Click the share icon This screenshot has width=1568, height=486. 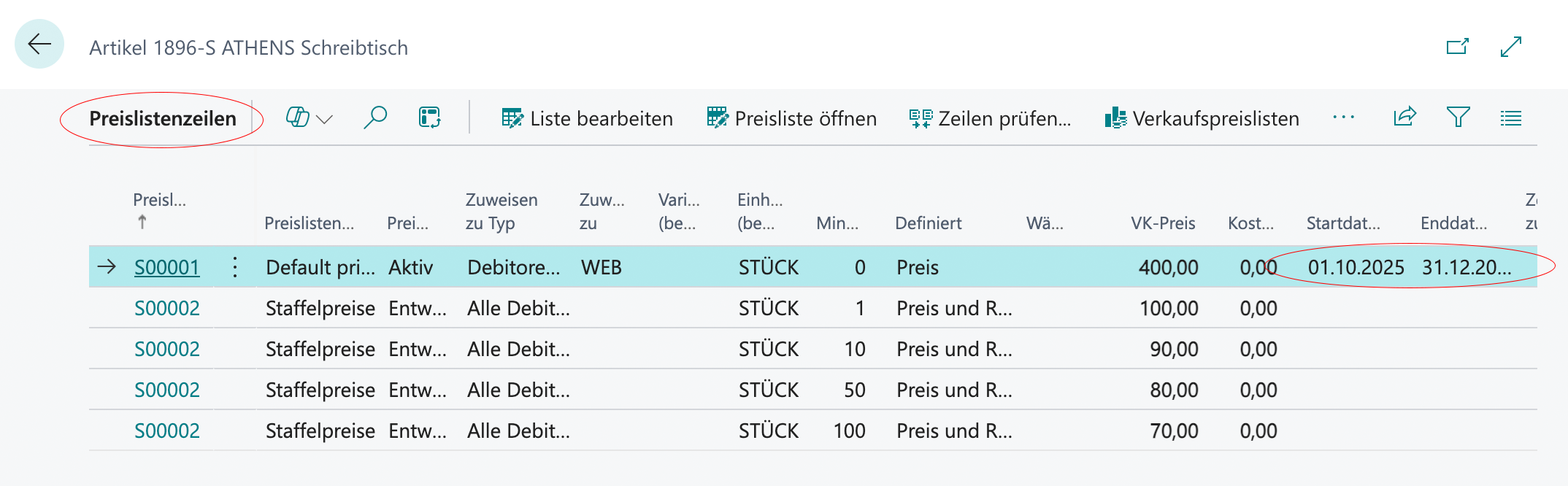point(1404,117)
